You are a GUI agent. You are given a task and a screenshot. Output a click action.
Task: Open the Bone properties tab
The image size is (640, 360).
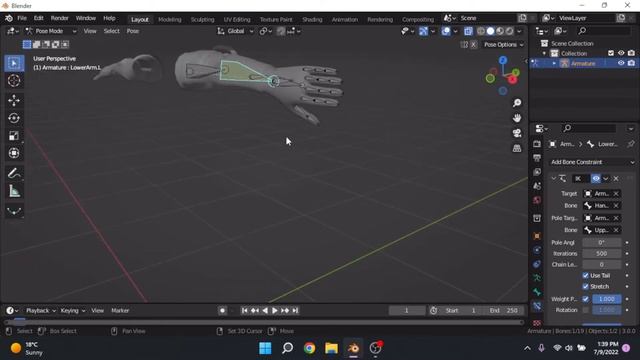[537, 292]
